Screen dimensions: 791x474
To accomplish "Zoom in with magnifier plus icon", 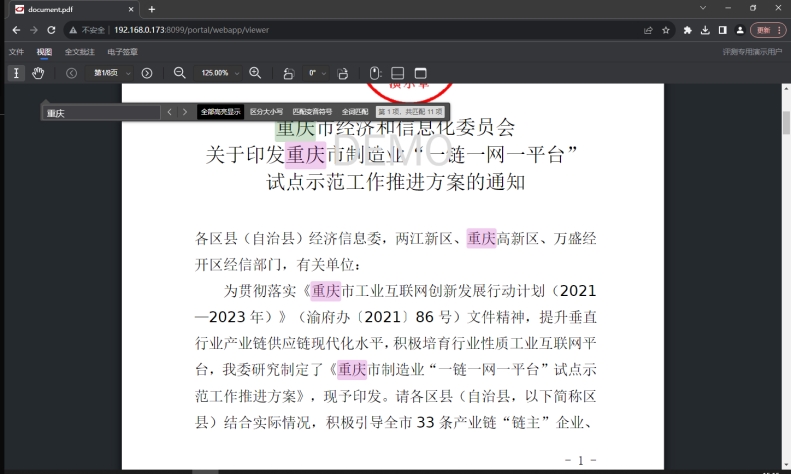I will coord(255,73).
